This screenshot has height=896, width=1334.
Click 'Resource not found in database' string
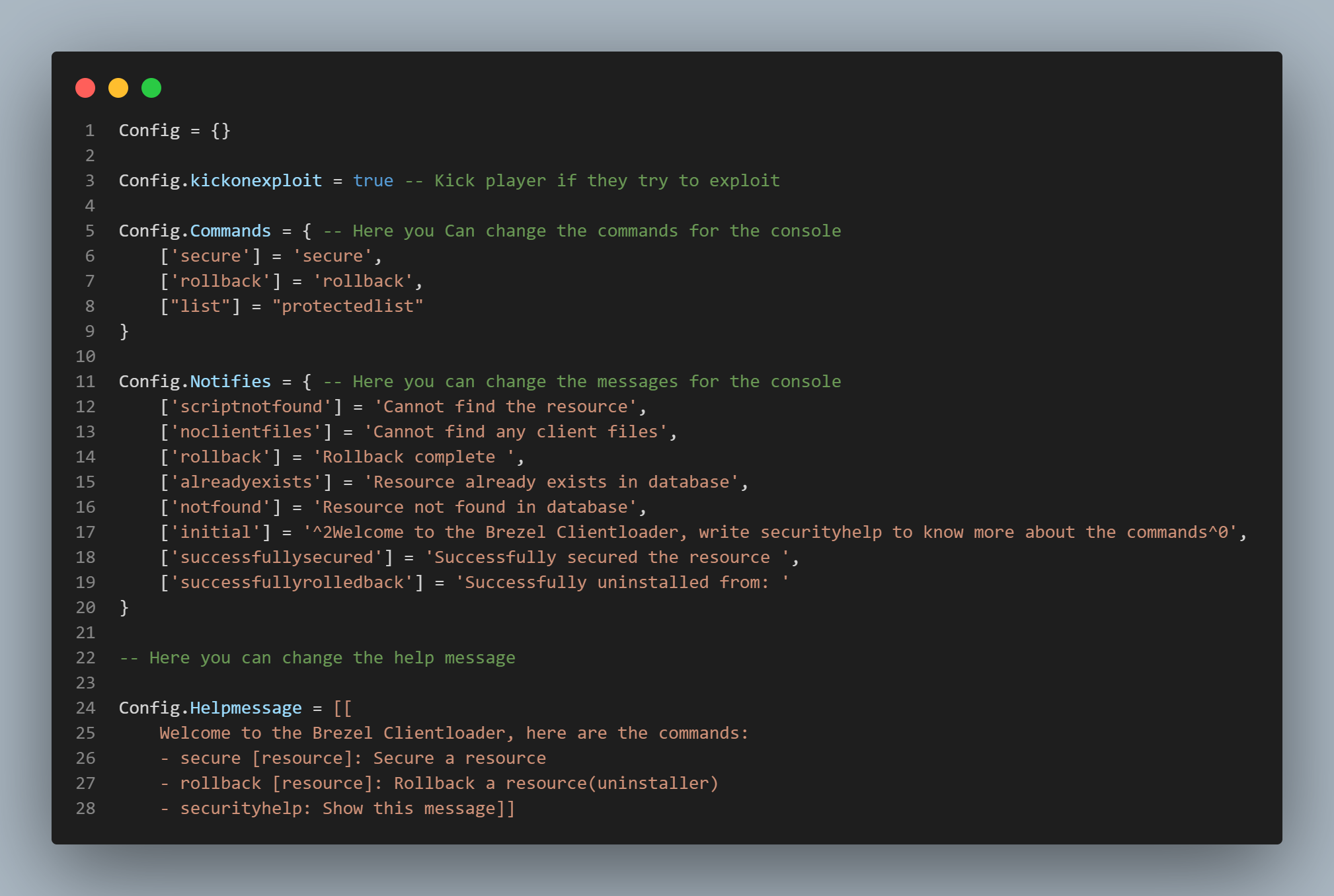tap(475, 507)
